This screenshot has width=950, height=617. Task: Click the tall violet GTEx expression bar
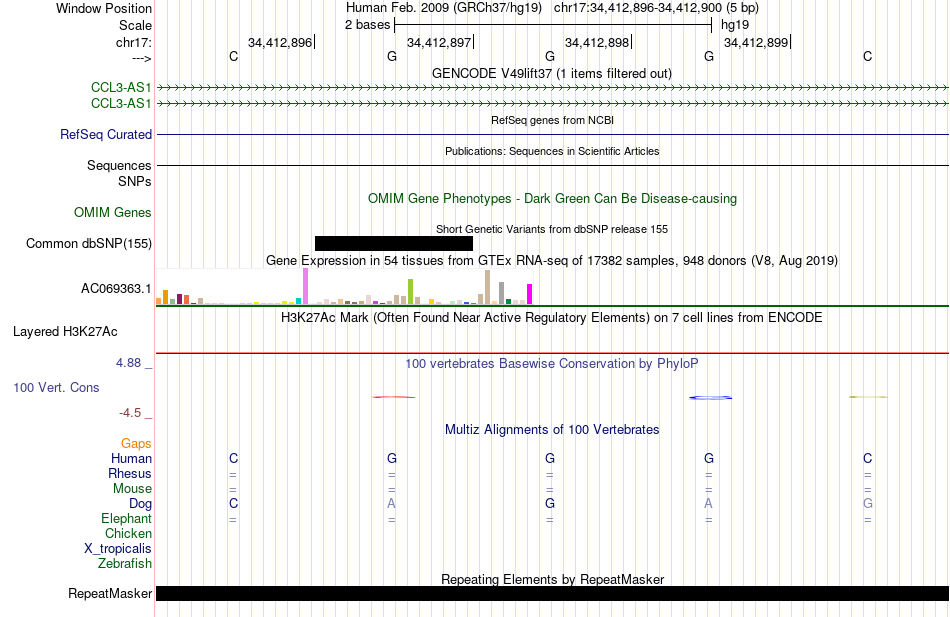click(x=305, y=286)
